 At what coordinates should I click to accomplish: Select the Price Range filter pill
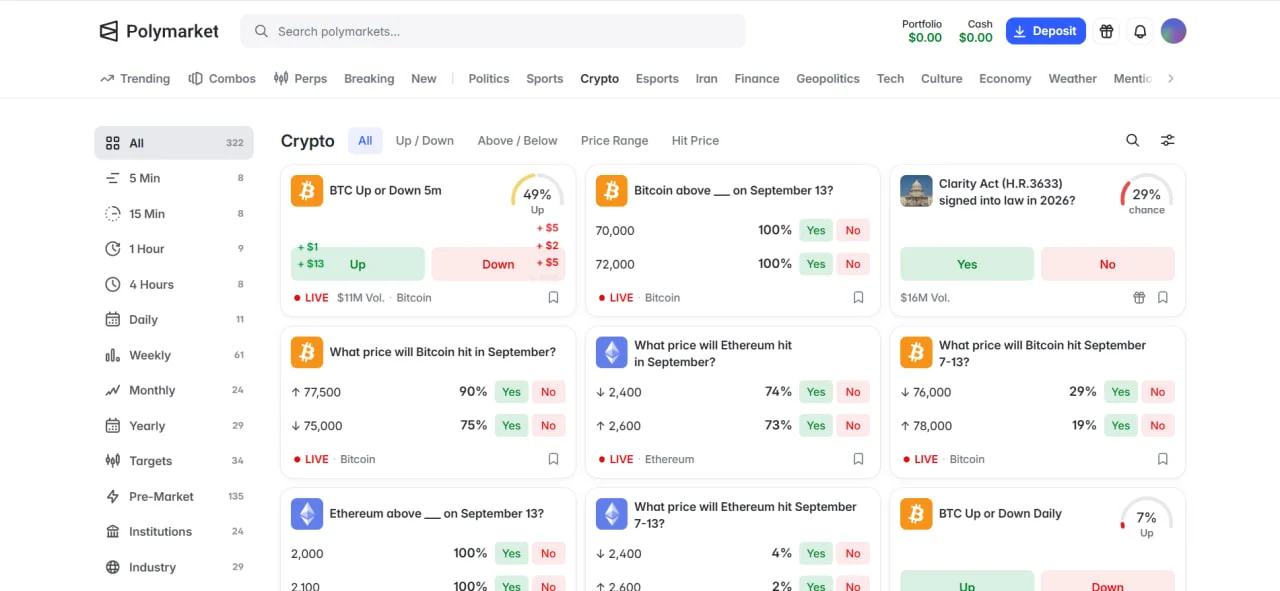(x=615, y=140)
